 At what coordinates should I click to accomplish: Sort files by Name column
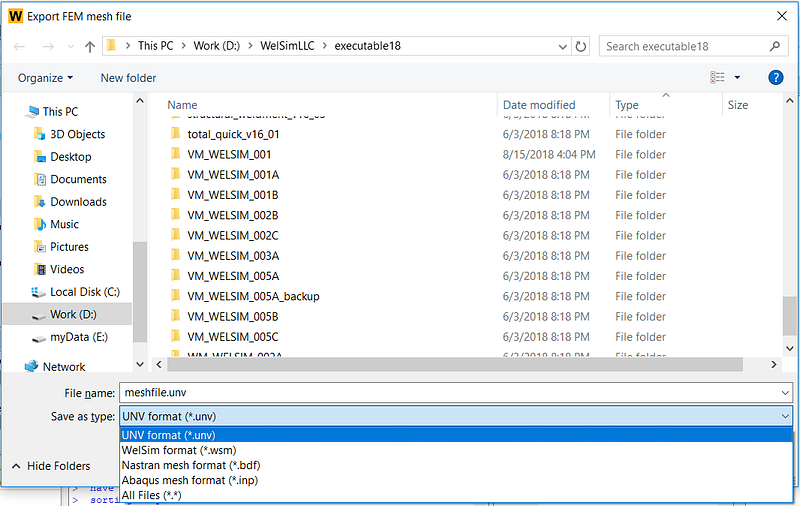182,105
